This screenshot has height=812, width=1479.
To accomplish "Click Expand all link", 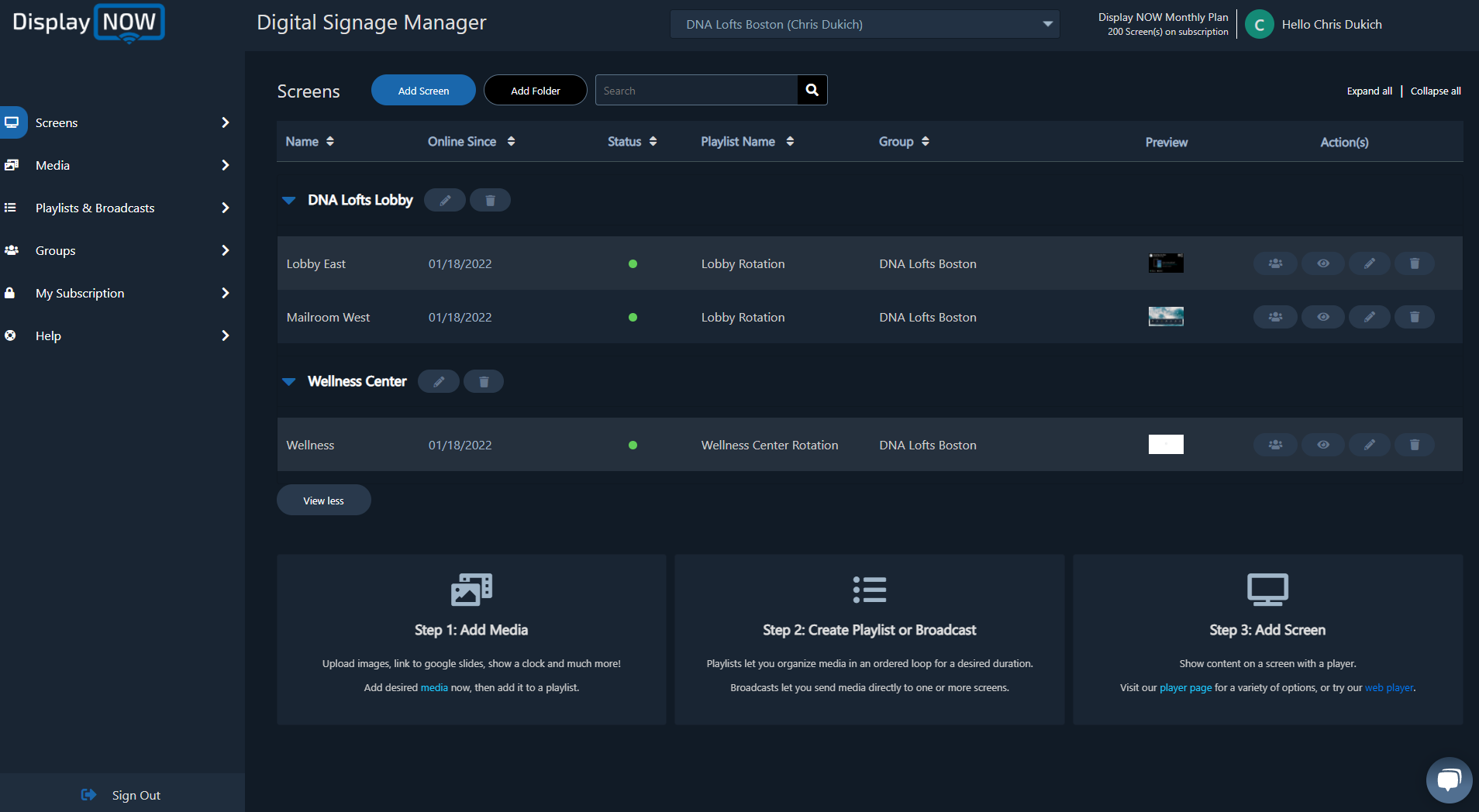I will [x=1369, y=91].
